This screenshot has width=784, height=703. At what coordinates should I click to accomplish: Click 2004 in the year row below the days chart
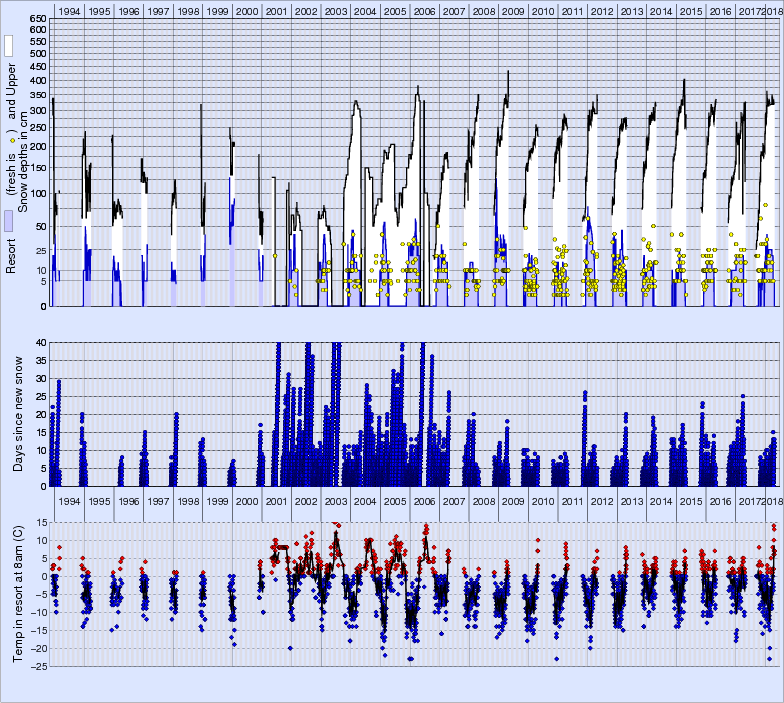[x=365, y=501]
